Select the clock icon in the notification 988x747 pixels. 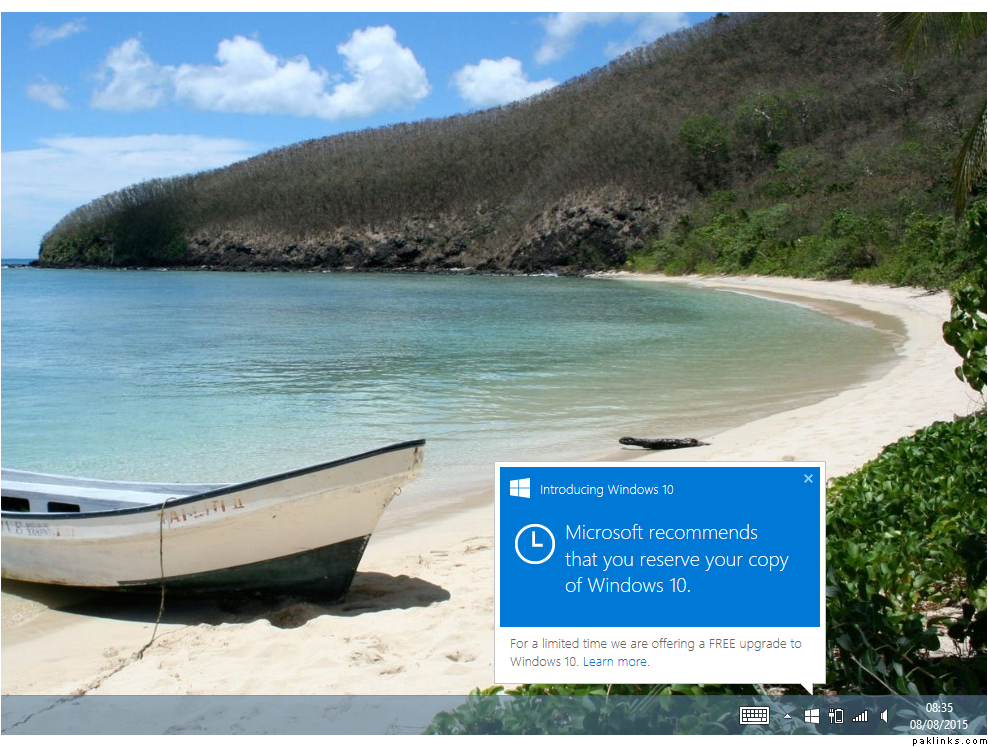534,544
